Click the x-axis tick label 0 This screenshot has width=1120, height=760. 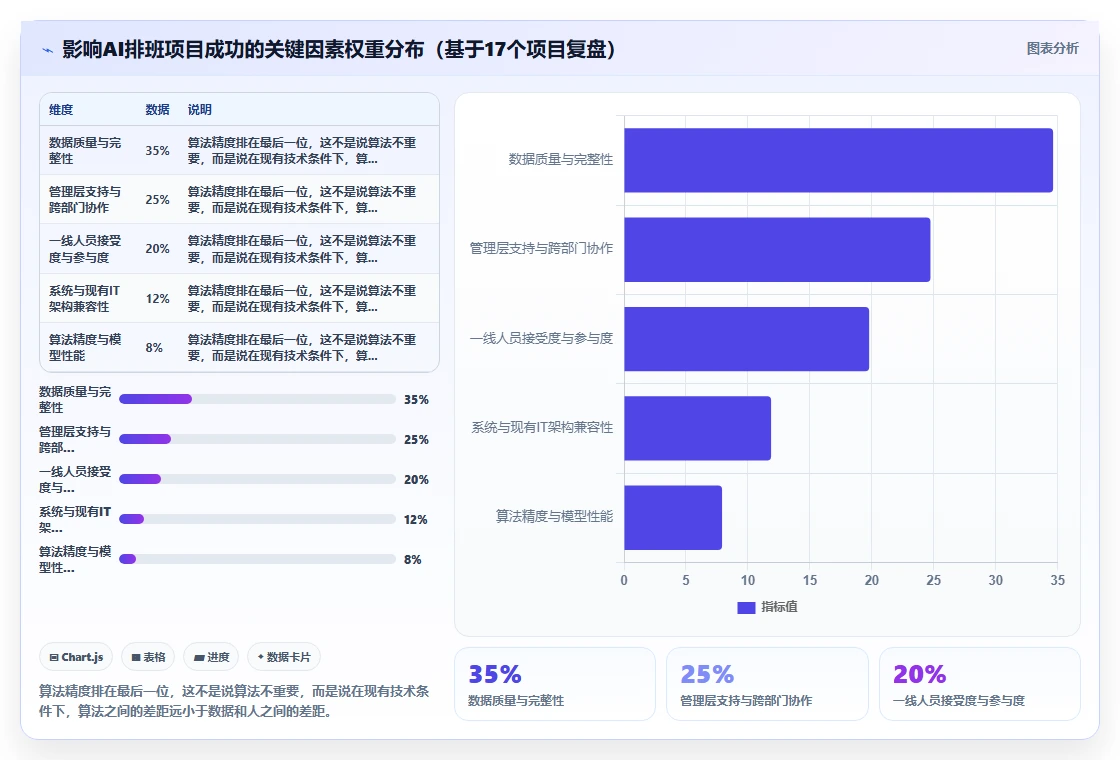tap(624, 580)
